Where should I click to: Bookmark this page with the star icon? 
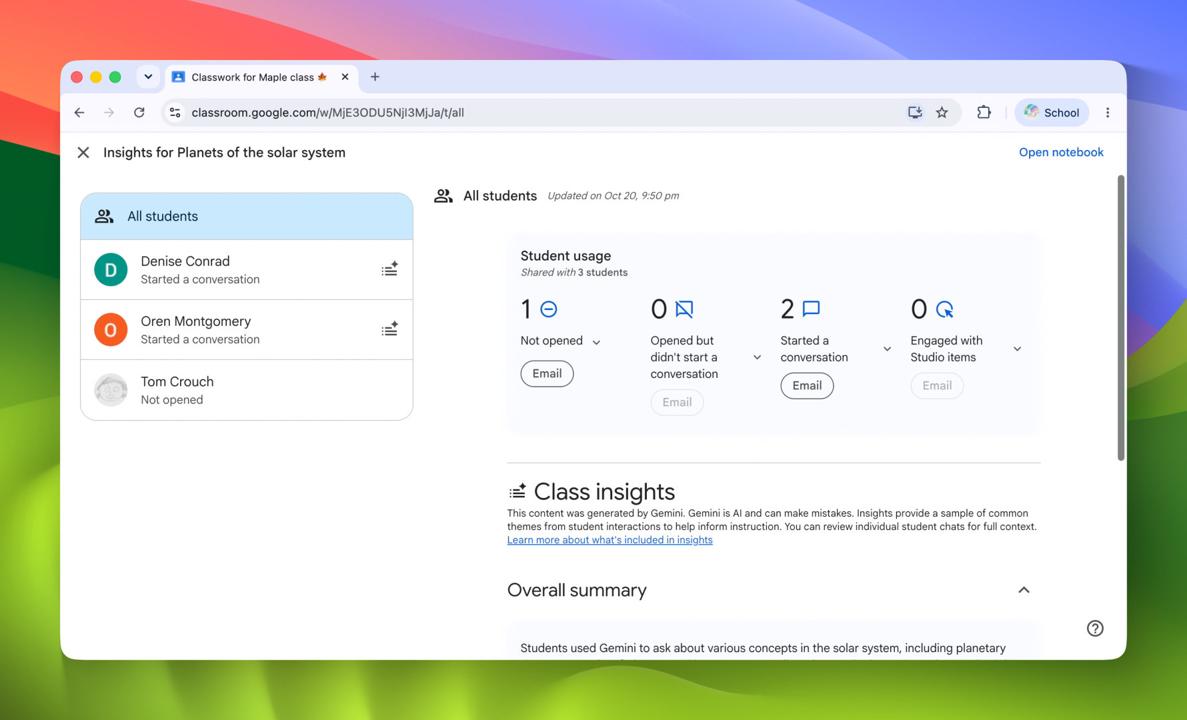[942, 112]
